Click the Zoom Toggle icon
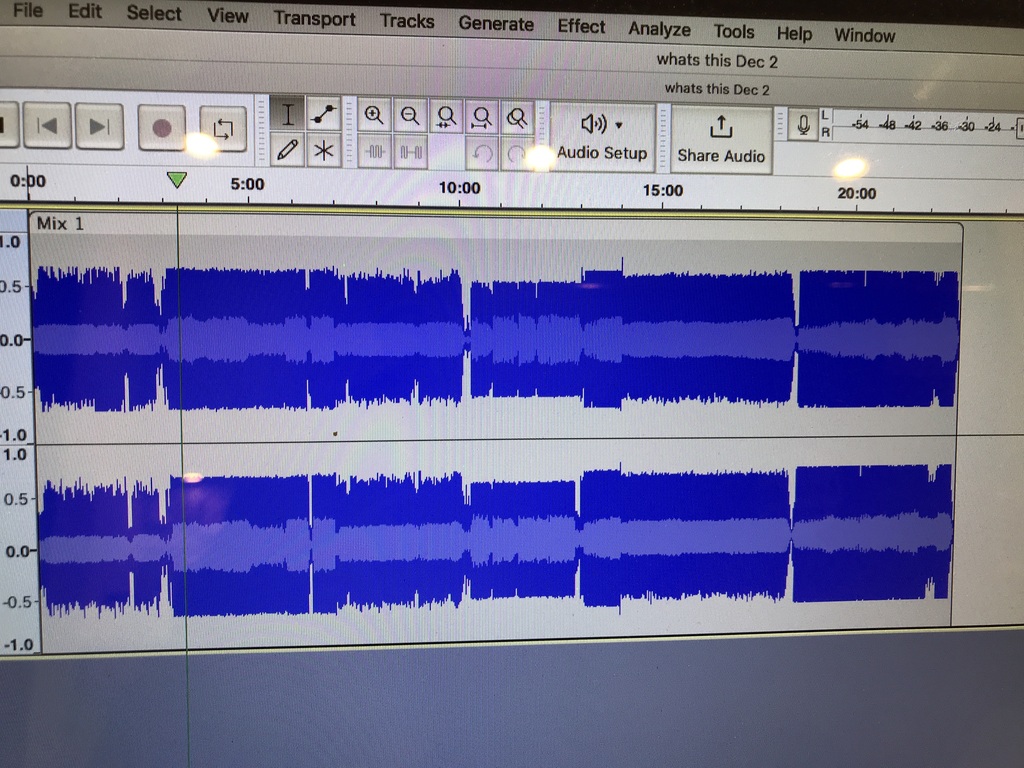1024x768 pixels. (517, 119)
